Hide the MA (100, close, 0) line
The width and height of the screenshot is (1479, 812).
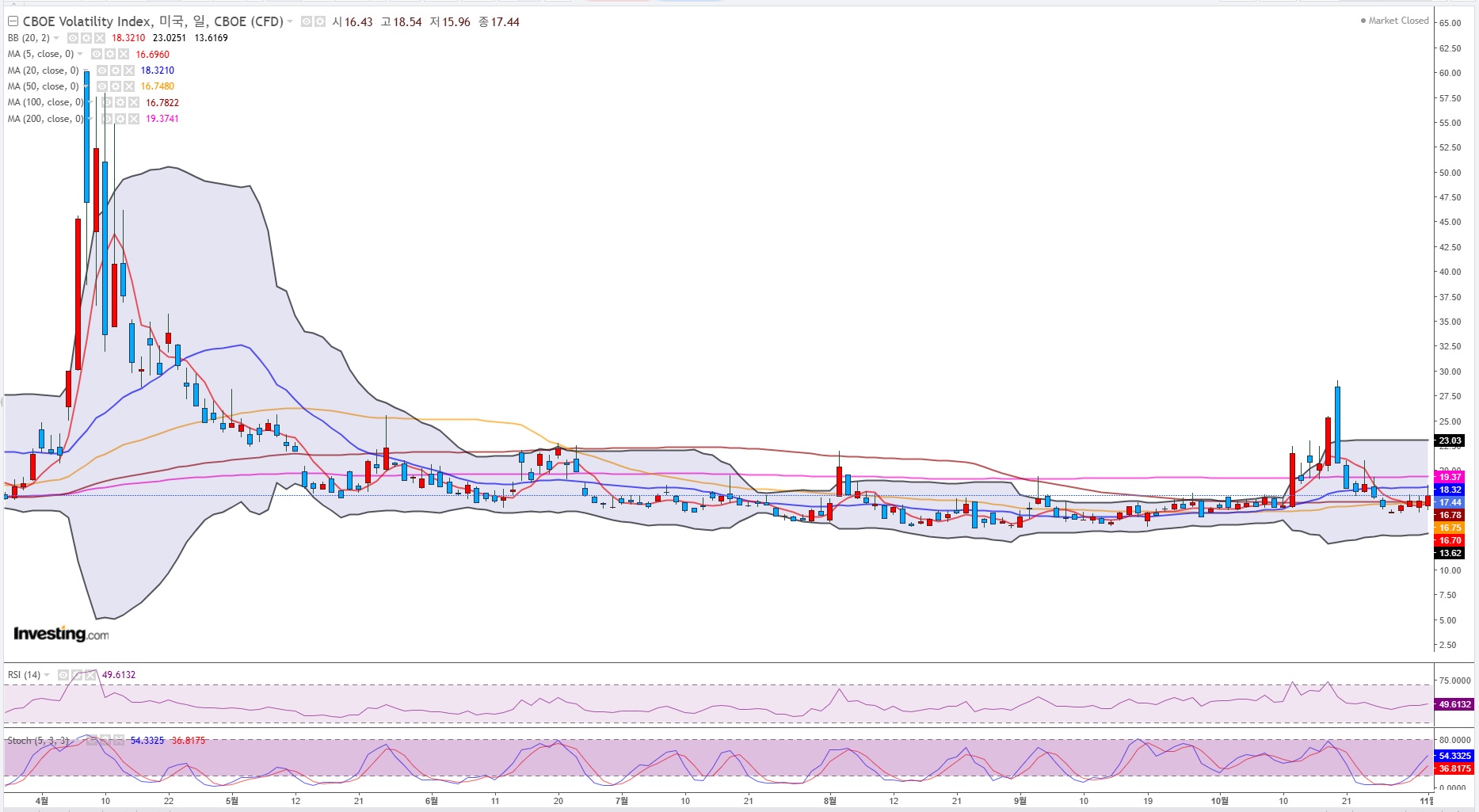[x=107, y=102]
